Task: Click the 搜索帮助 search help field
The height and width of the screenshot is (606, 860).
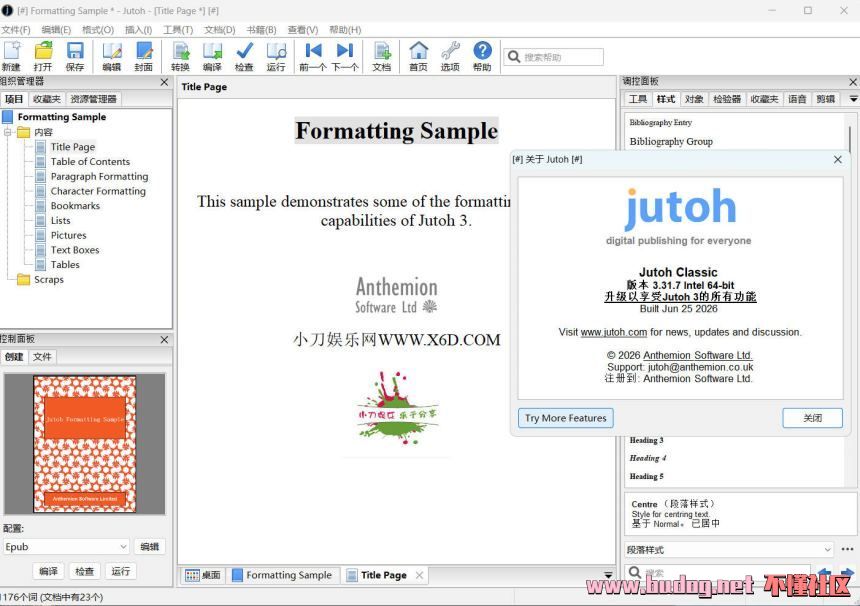Action: point(554,57)
